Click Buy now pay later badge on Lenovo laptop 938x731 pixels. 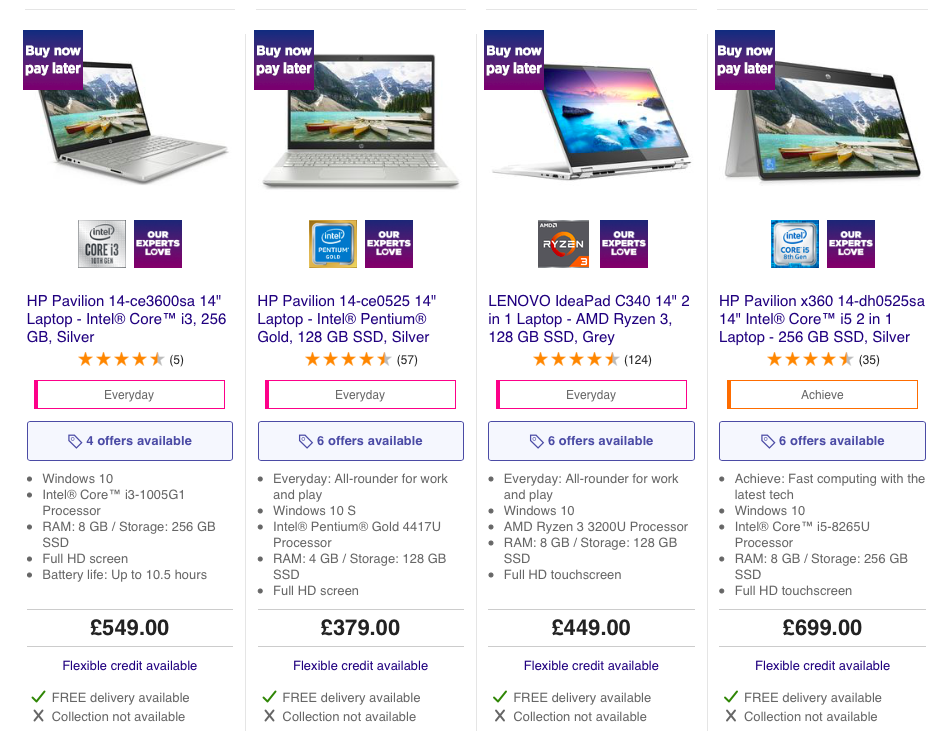(x=514, y=60)
